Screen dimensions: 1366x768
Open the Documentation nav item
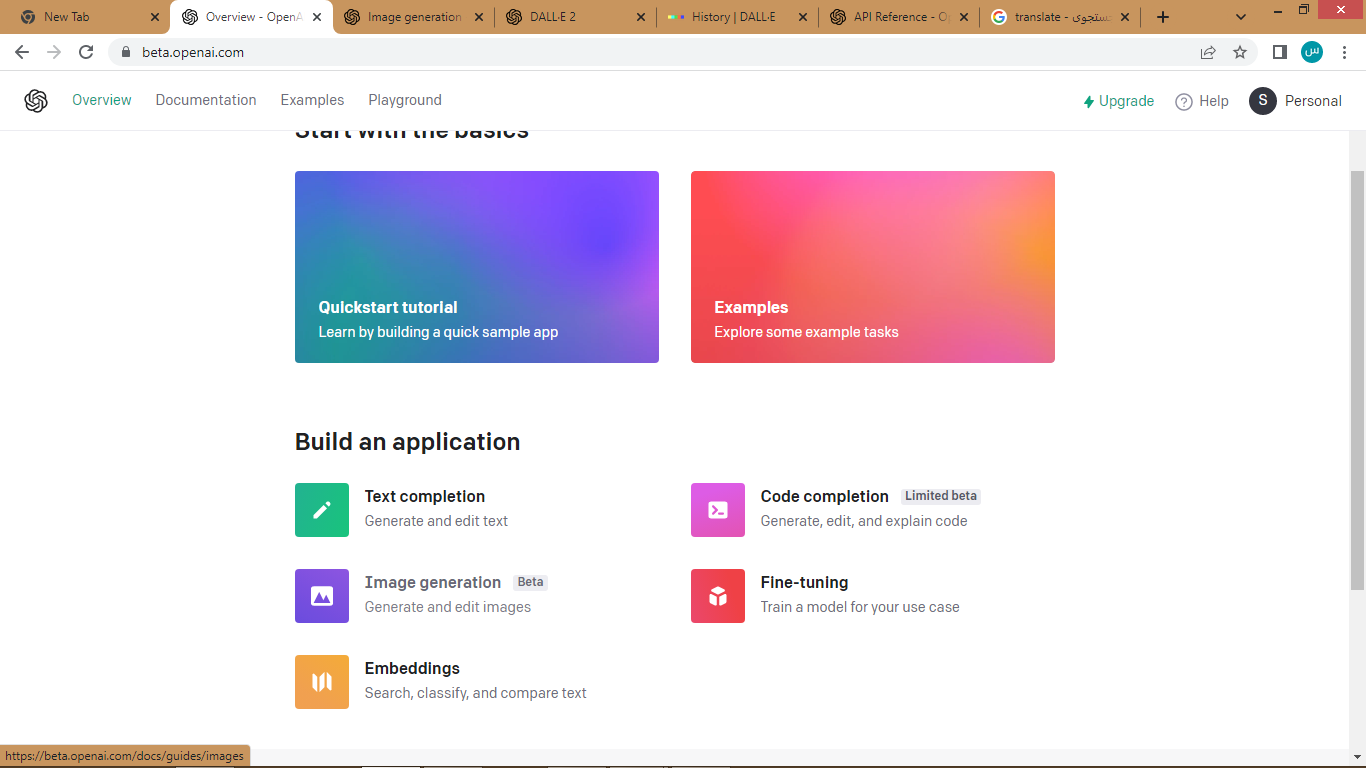pos(206,100)
